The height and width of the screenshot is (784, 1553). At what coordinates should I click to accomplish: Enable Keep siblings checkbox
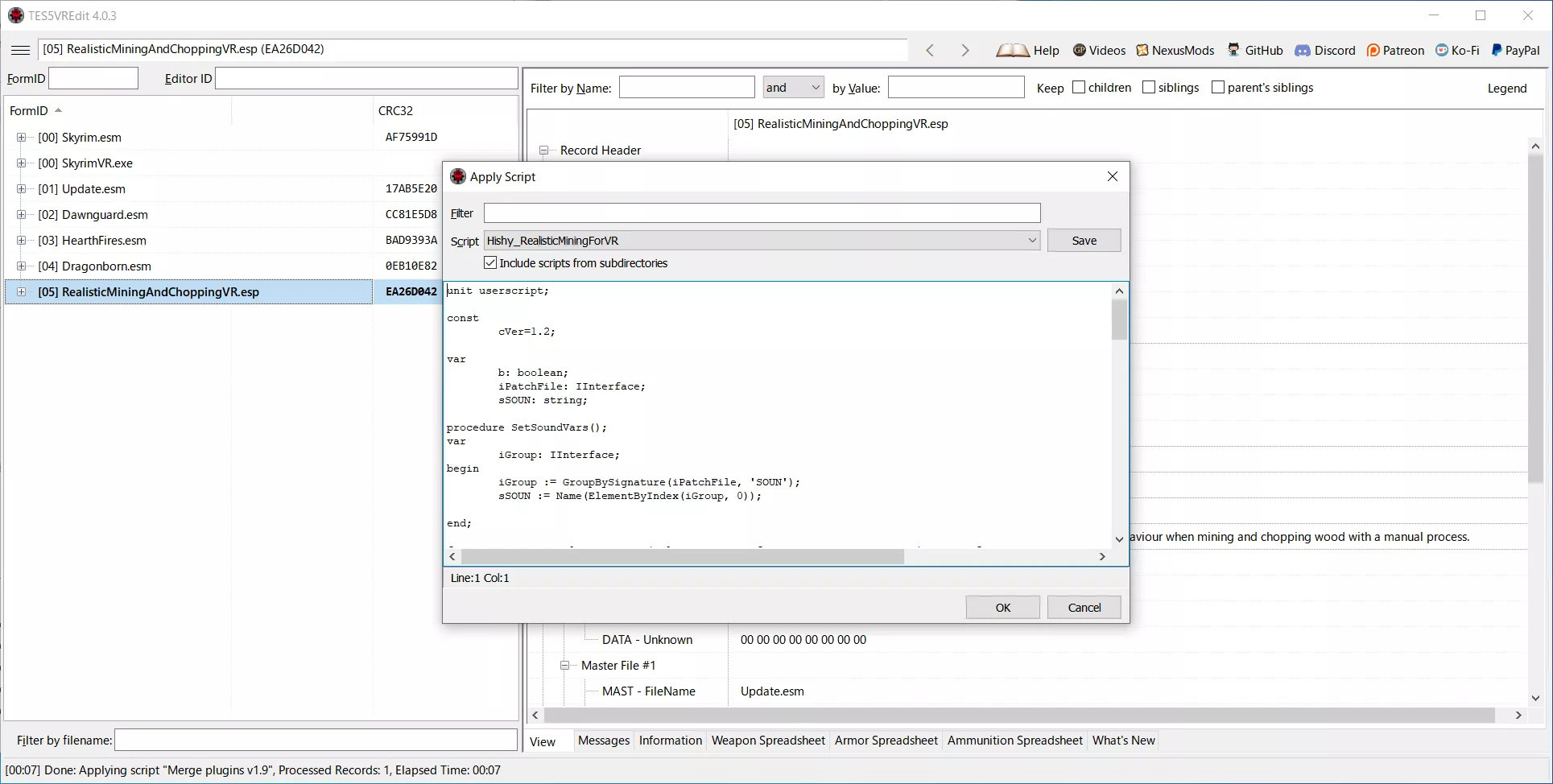[1149, 87]
